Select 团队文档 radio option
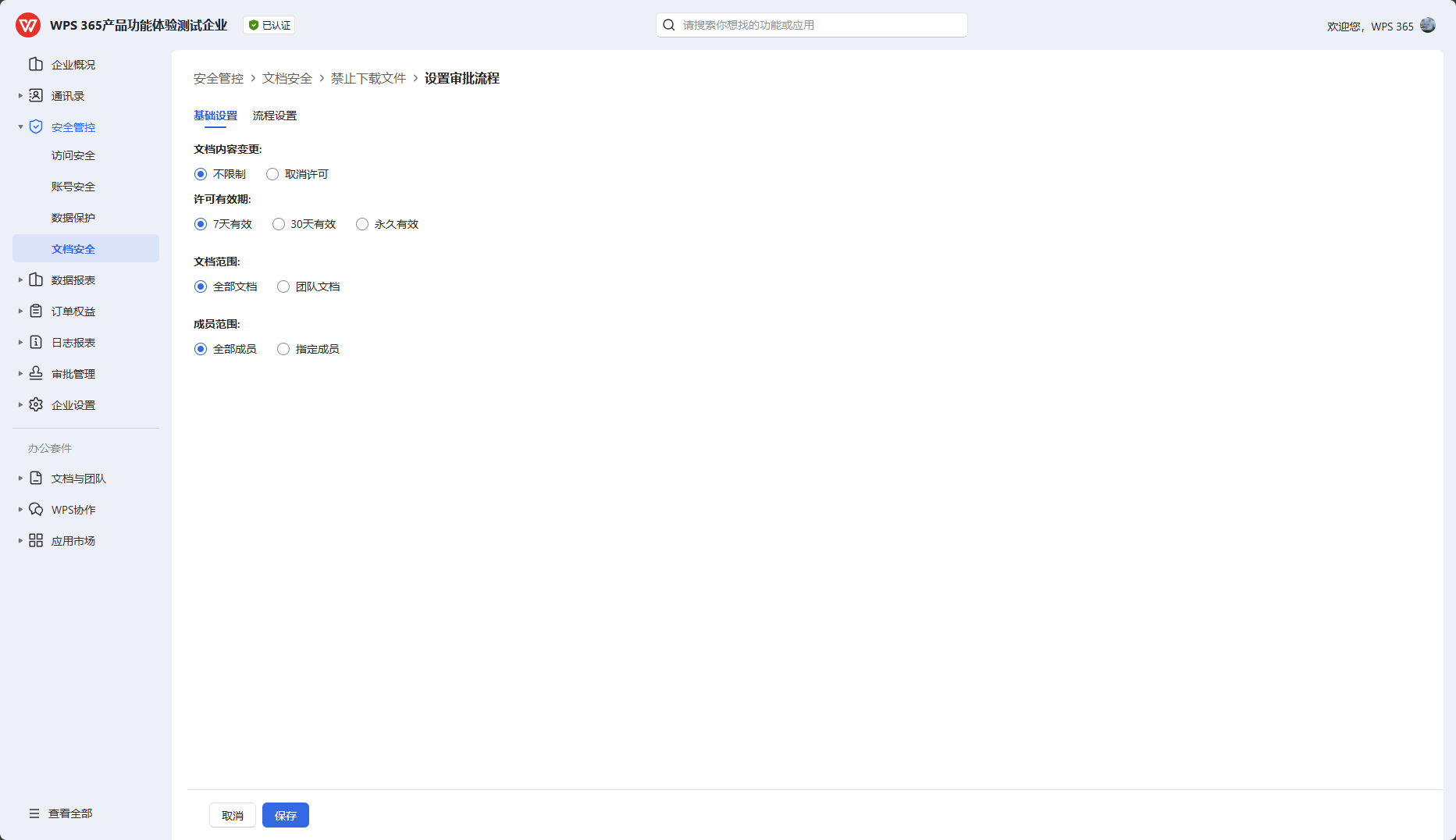Viewport: 1456px width, 840px height. 283,287
